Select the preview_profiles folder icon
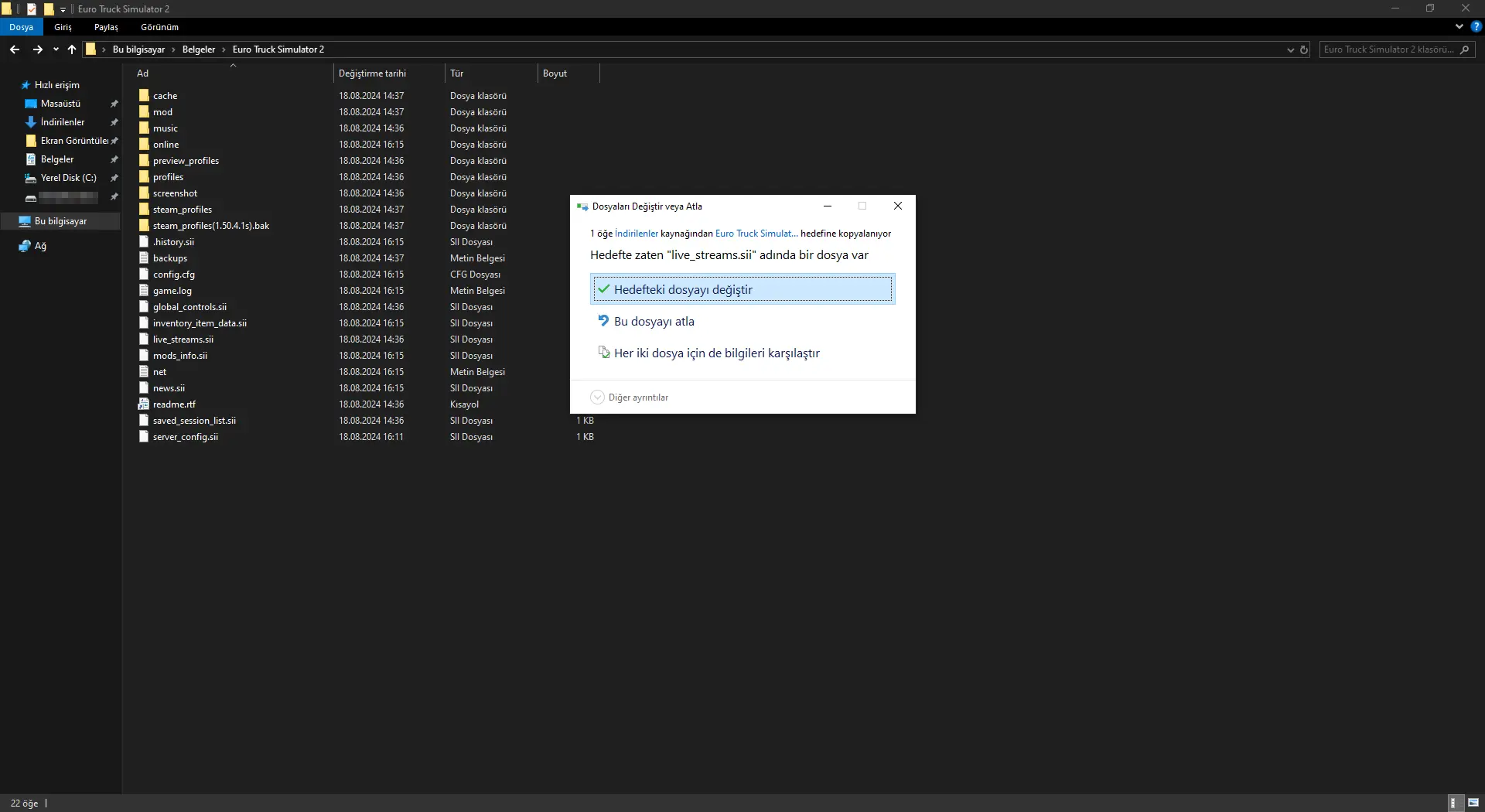The image size is (1485, 812). tap(144, 161)
